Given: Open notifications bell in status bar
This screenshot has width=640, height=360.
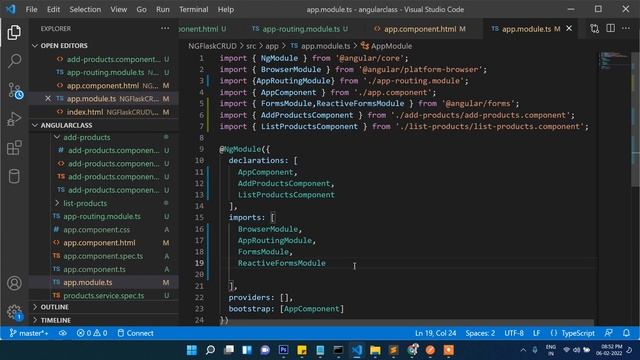Looking at the screenshot, I should [x=626, y=333].
